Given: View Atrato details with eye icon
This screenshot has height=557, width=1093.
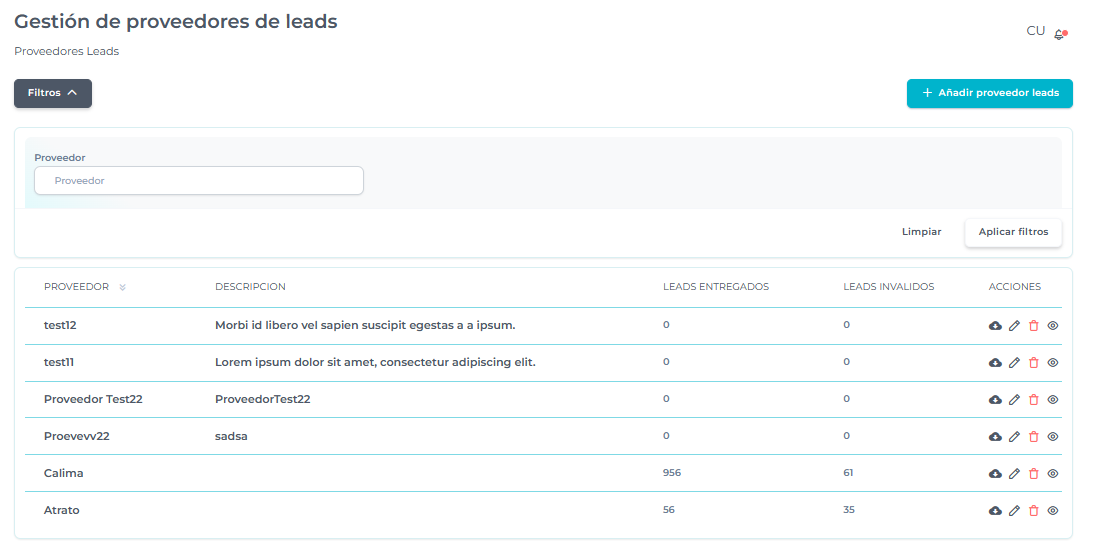Looking at the screenshot, I should [x=1052, y=511].
